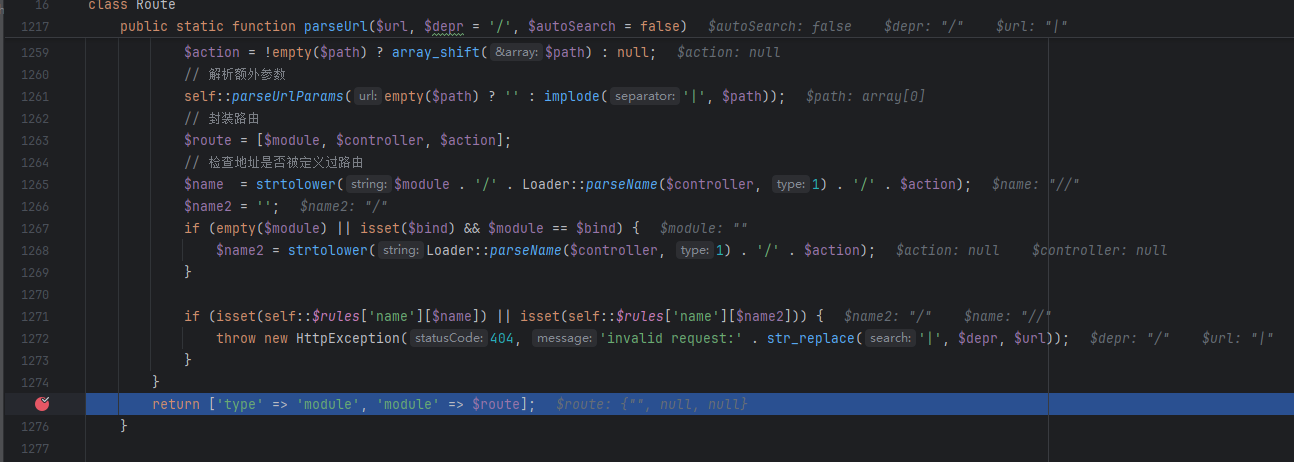Click the return keyword on the highlighted line

[x=176, y=404]
